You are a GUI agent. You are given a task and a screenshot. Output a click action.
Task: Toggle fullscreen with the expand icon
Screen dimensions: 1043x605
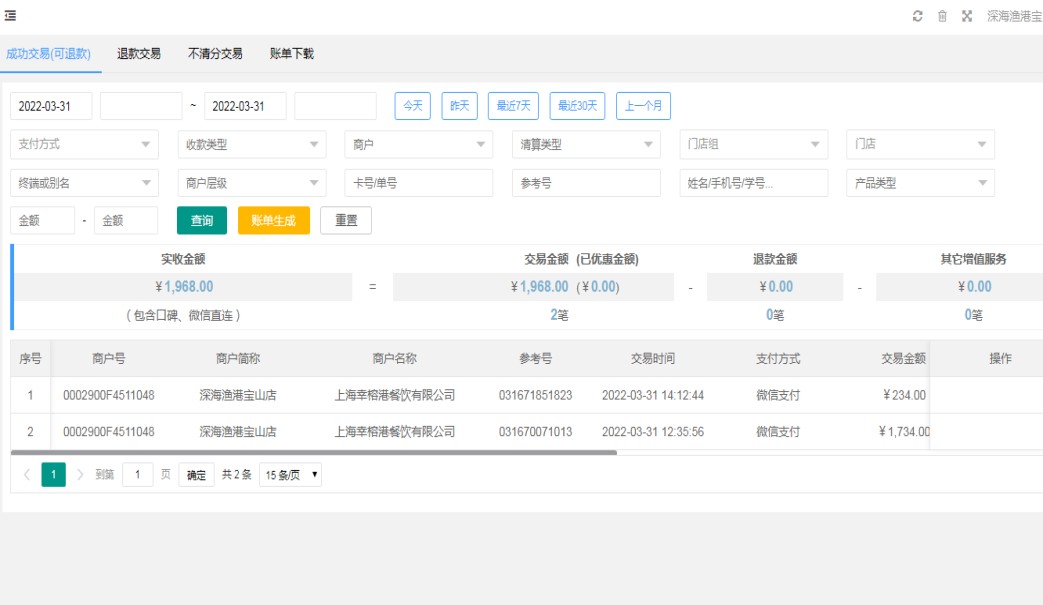pyautogui.click(x=967, y=16)
